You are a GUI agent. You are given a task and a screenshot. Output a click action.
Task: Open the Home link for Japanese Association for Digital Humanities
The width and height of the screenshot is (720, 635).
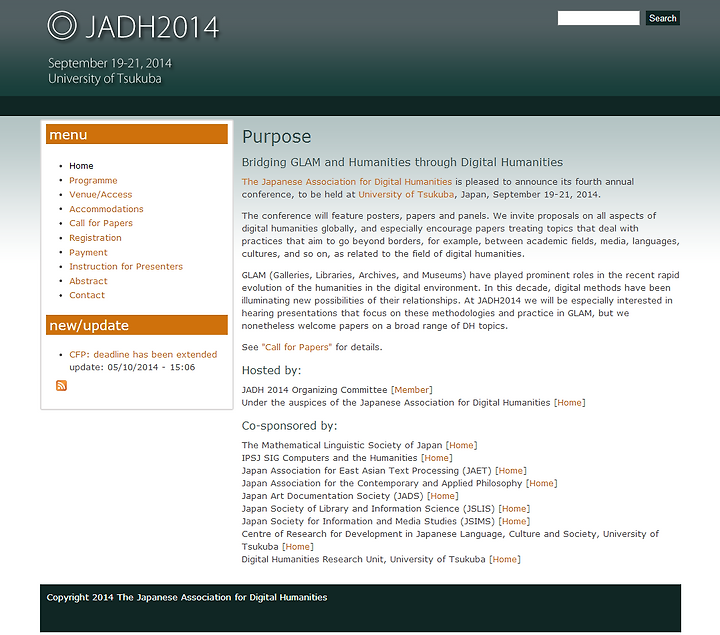[x=569, y=403]
